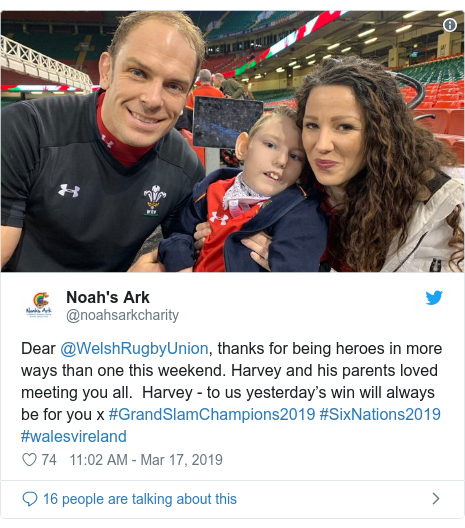Open the 11:02 AM - Mar 17, 2019 timestamp
This screenshot has height=528, width=465.
146,460
